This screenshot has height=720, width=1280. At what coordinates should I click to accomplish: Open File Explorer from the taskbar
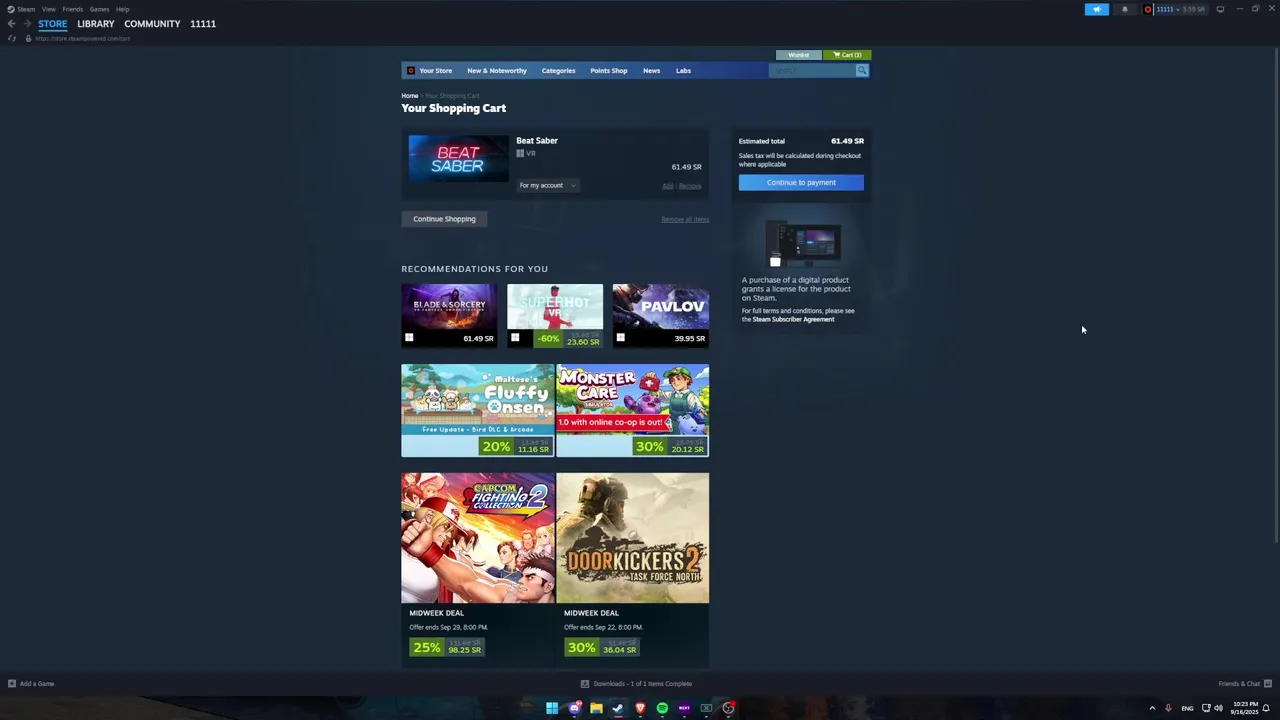[x=596, y=708]
